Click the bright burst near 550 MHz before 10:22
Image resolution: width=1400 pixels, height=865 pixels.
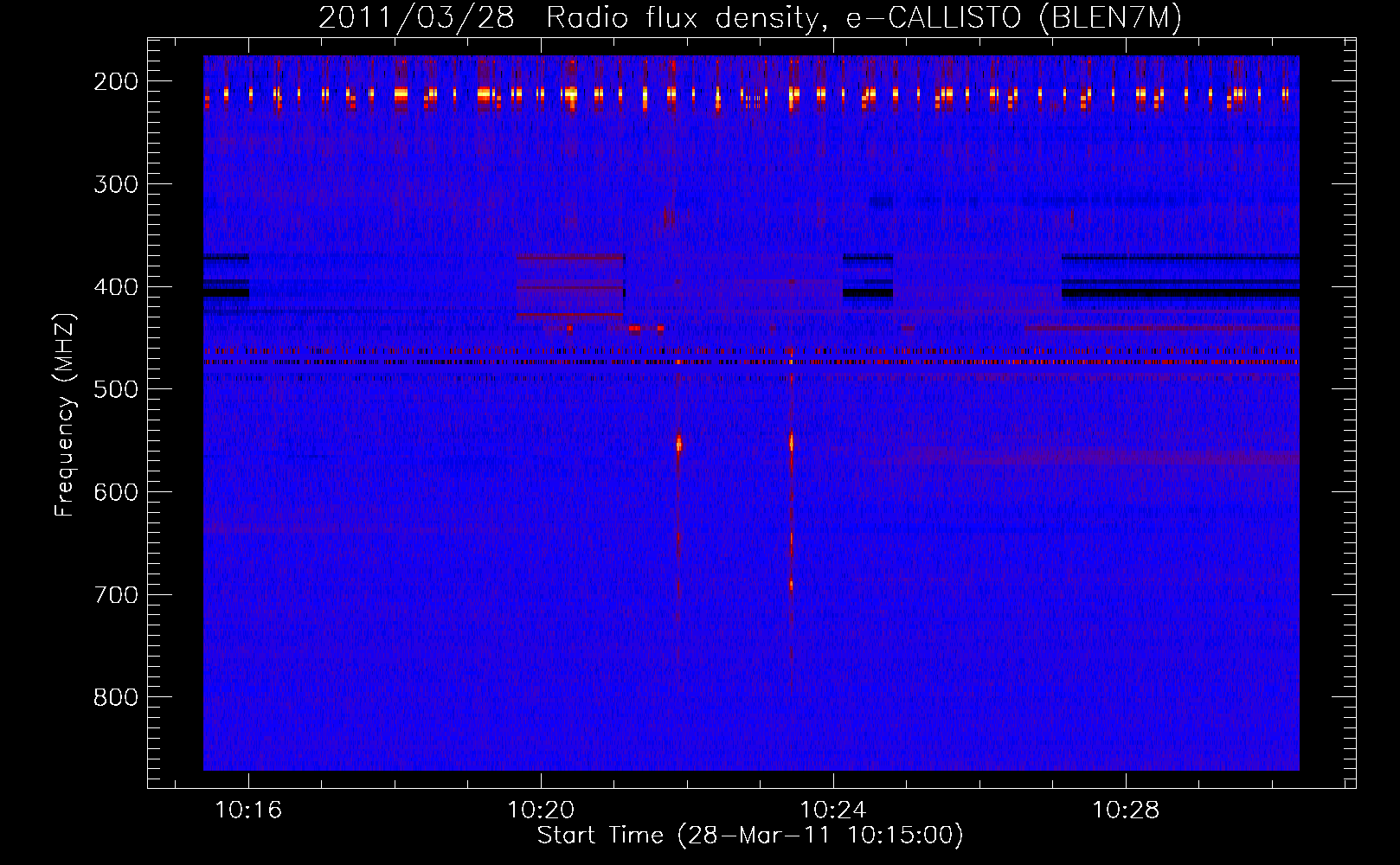(678, 444)
